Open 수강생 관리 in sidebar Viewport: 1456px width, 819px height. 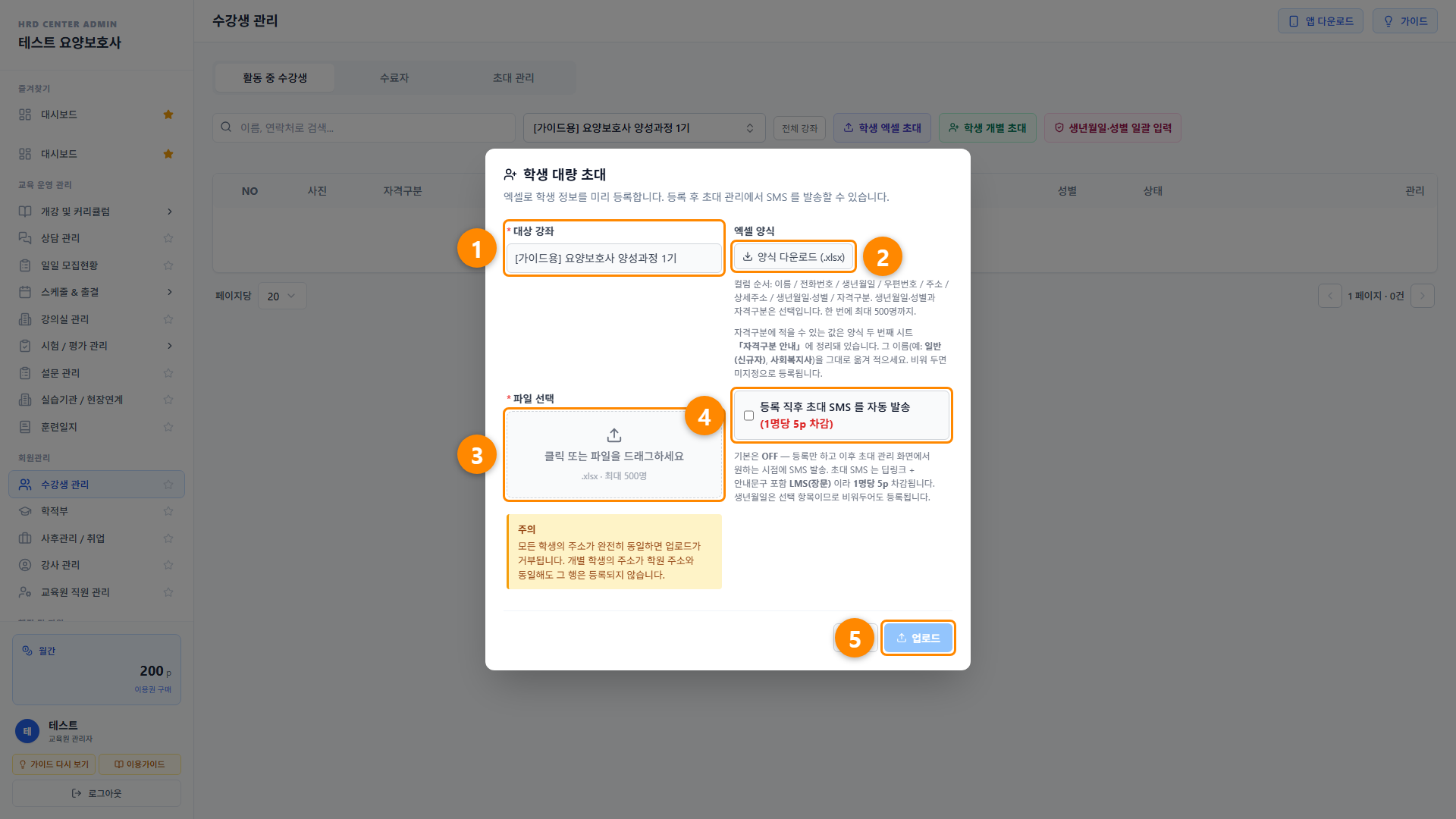(96, 485)
